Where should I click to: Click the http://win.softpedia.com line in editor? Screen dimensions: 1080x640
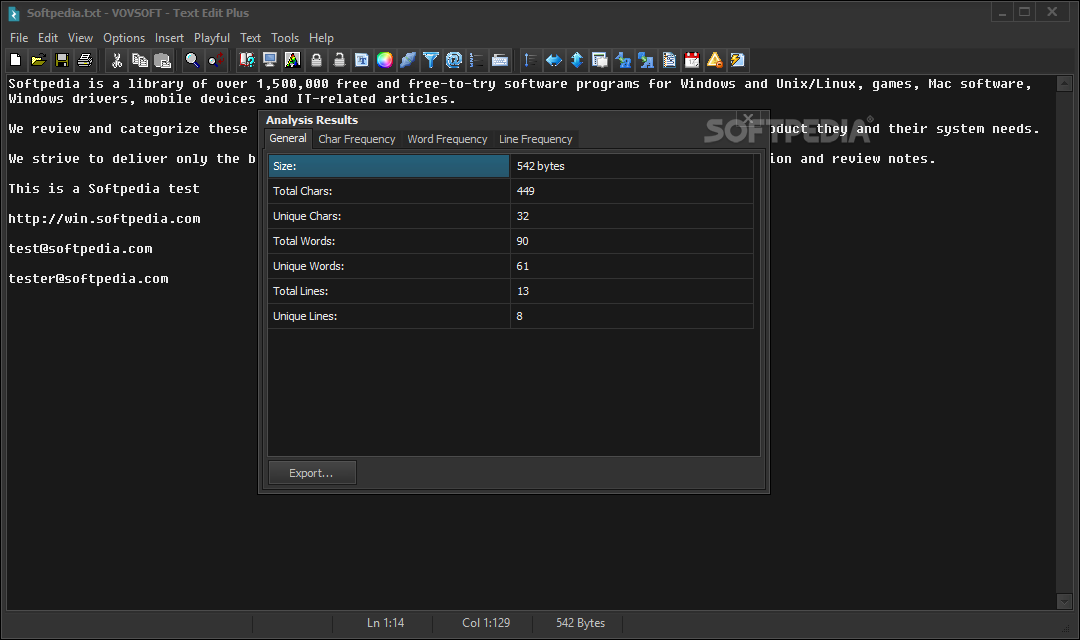click(x=104, y=218)
